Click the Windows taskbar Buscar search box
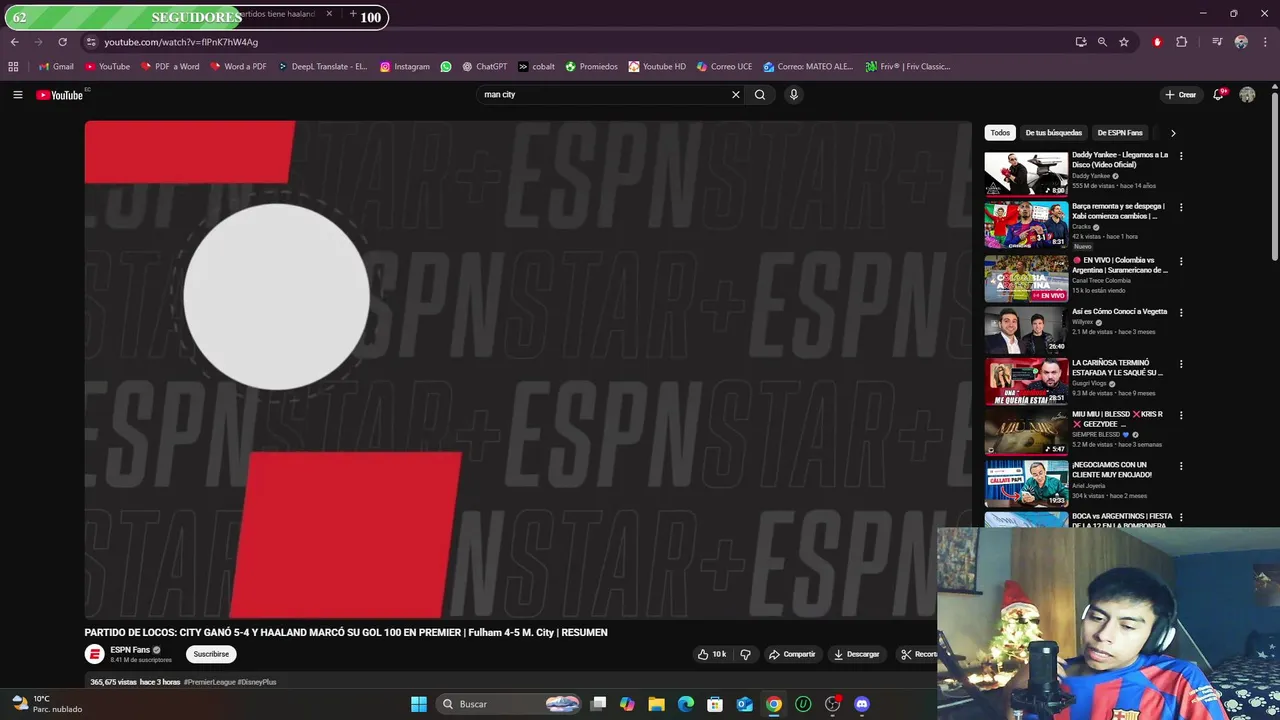The image size is (1280, 720). [x=510, y=704]
